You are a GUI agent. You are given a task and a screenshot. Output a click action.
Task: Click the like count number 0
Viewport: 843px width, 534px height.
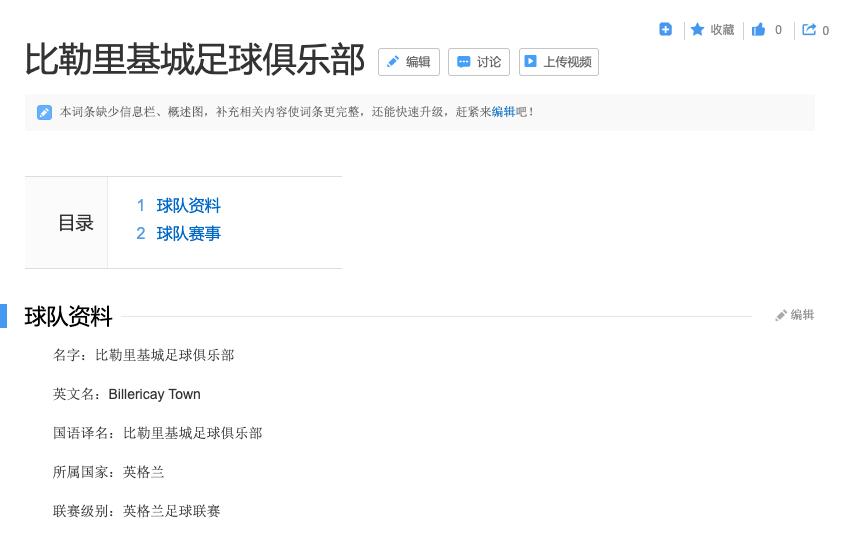[x=778, y=30]
